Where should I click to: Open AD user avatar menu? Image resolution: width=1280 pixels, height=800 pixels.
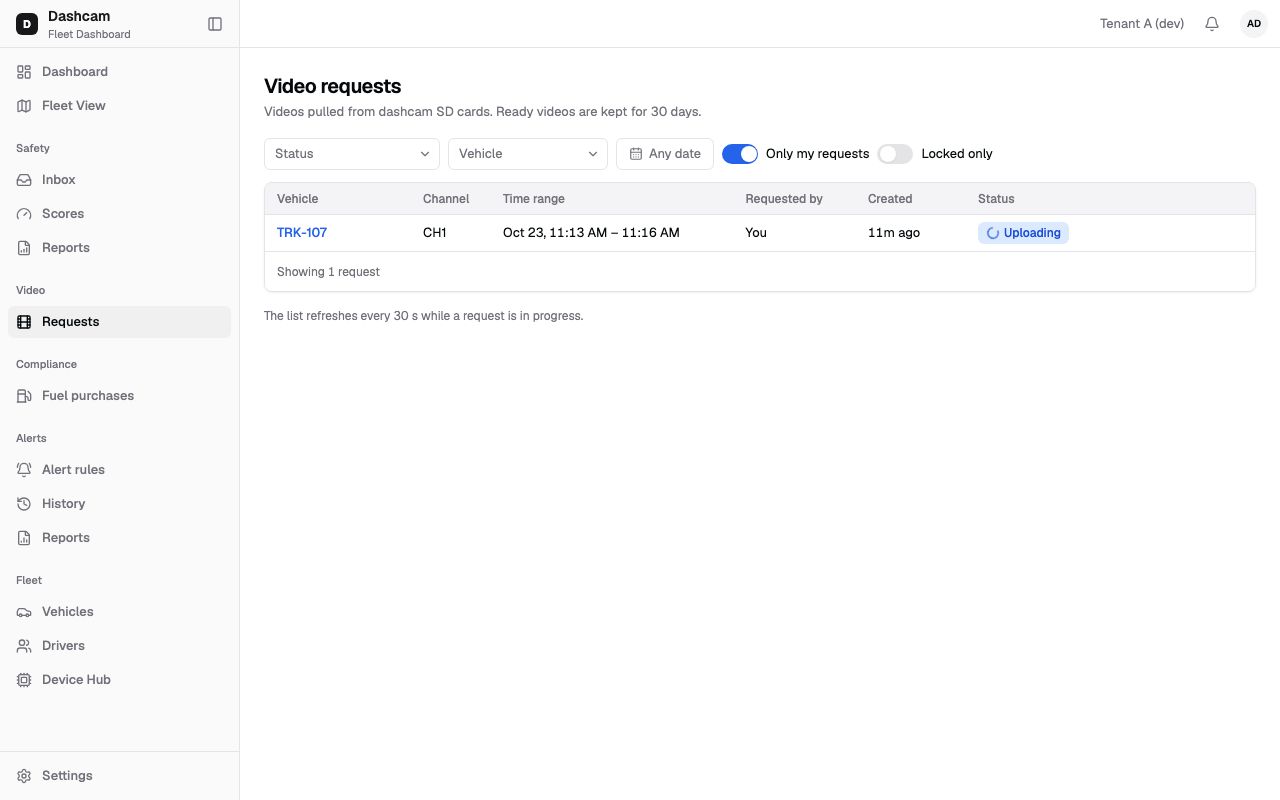click(x=1253, y=24)
